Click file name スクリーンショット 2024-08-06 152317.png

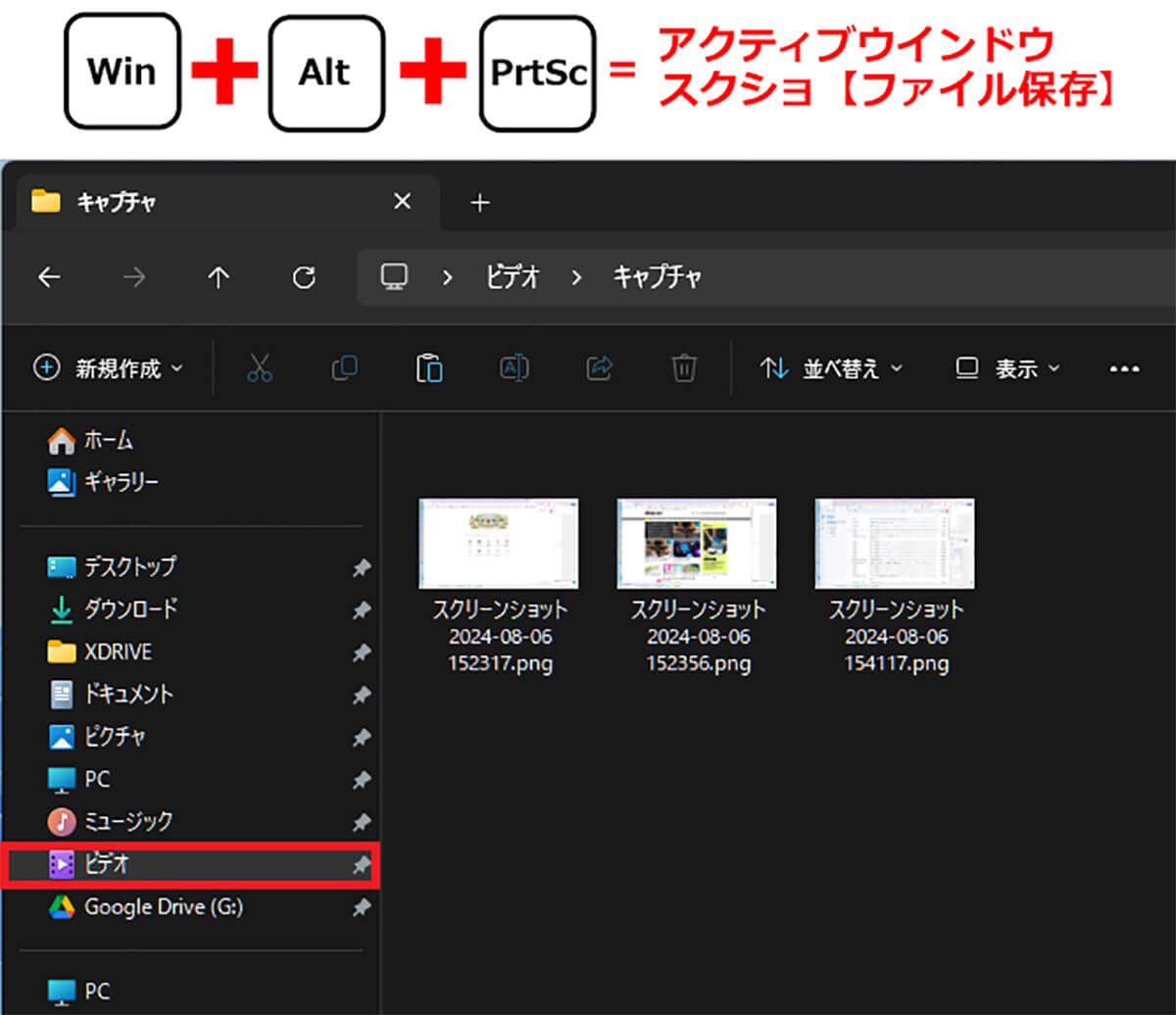coord(500,637)
